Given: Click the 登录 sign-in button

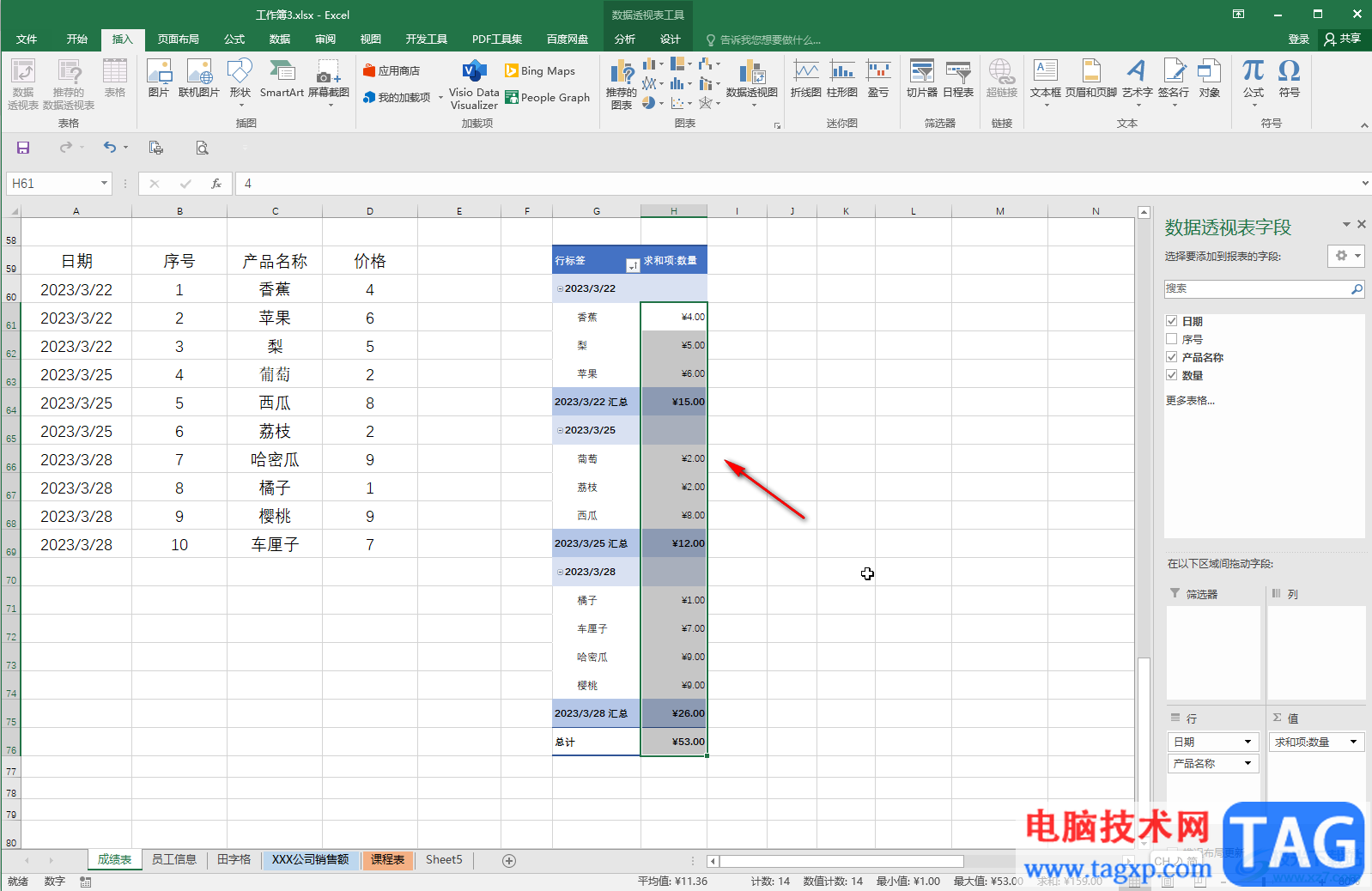Looking at the screenshot, I should coord(1298,39).
